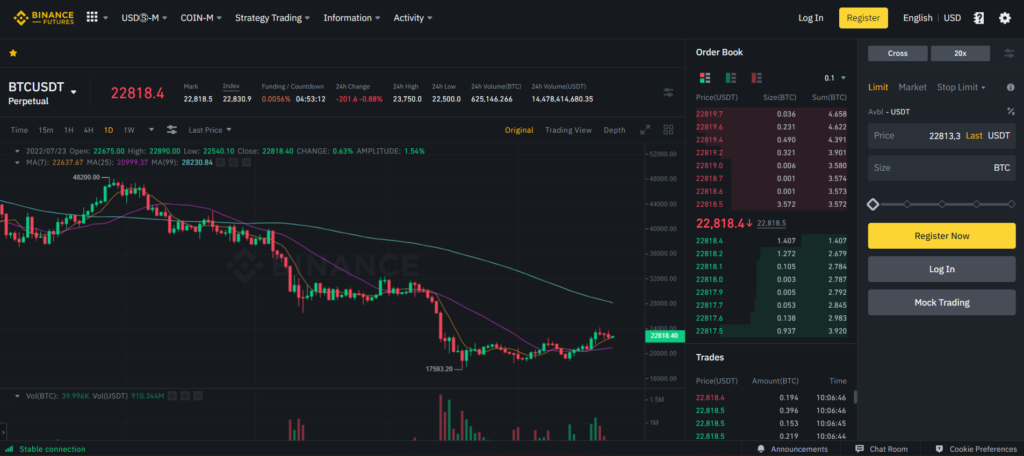Viewport: 1024px width, 456px height.
Task: Click the favorite star icon
Action: pos(13,52)
